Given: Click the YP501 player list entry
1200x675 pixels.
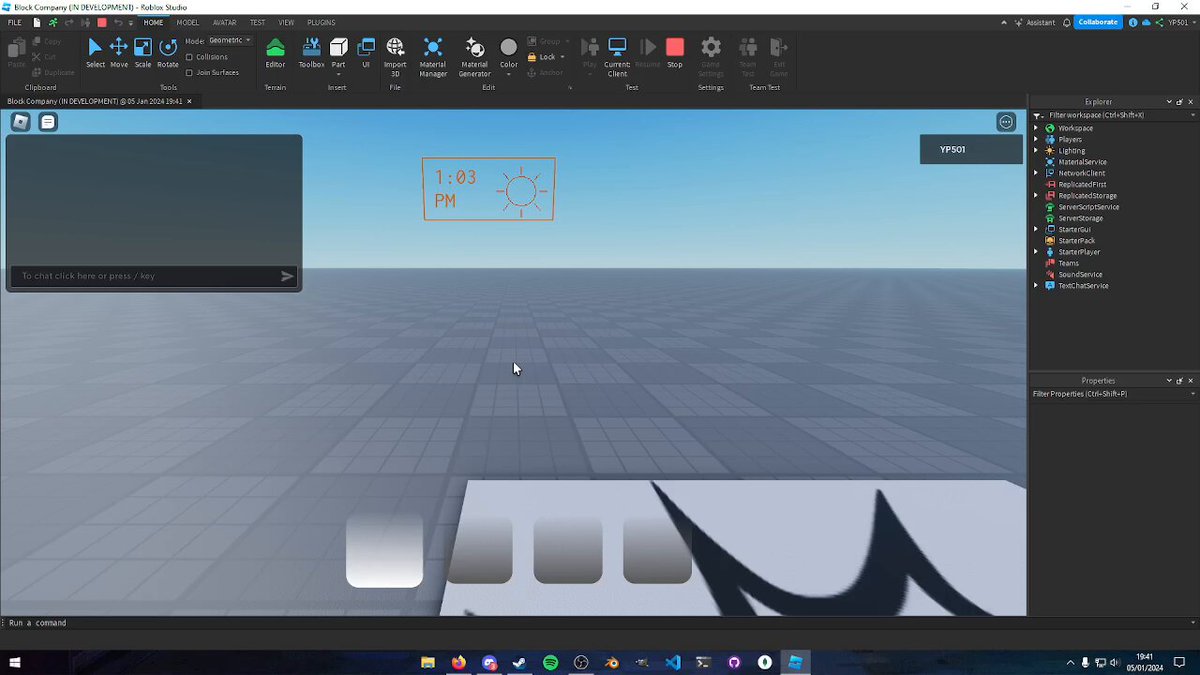Looking at the screenshot, I should 971,150.
